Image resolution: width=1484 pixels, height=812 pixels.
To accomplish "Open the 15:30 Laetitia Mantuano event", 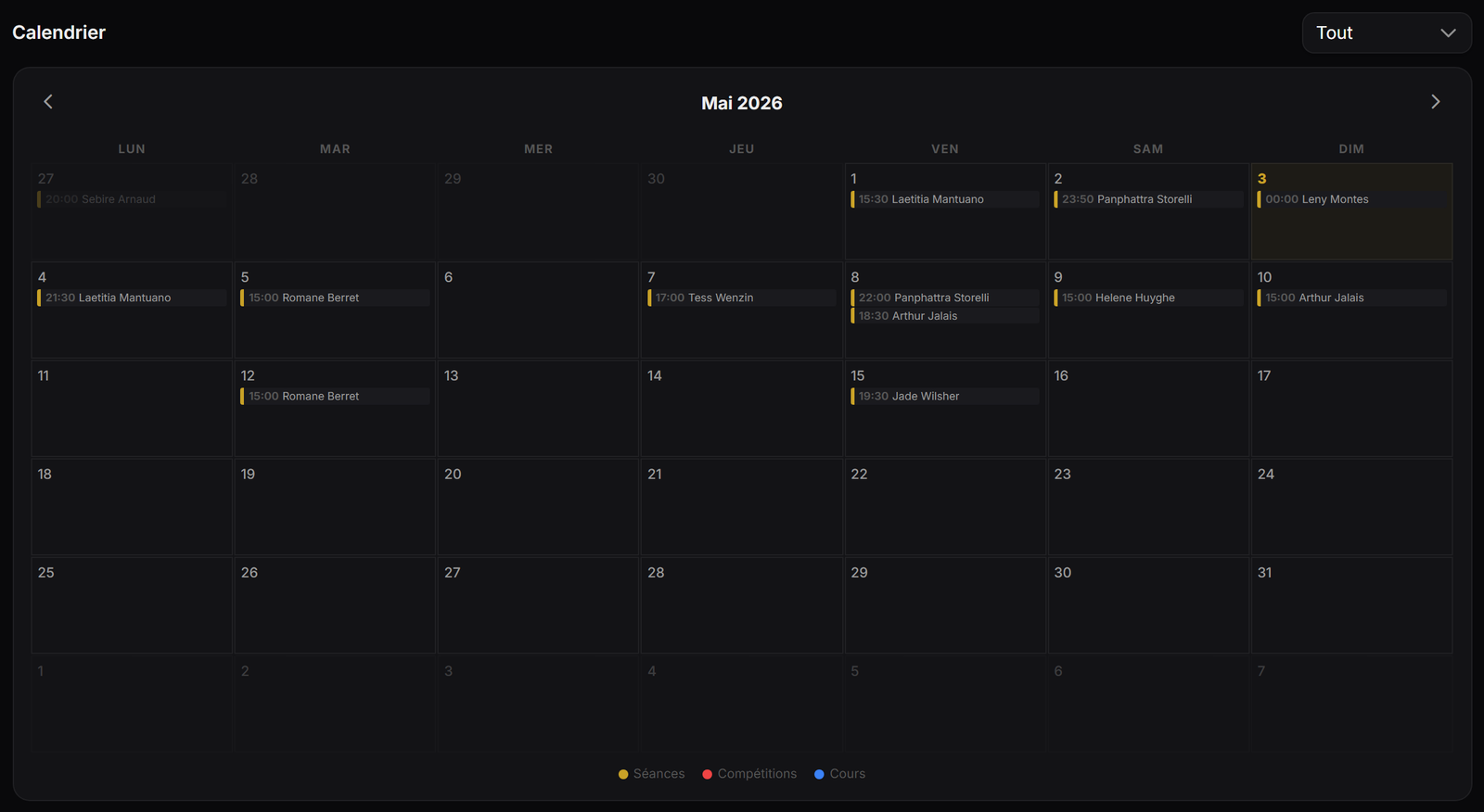I will point(945,199).
